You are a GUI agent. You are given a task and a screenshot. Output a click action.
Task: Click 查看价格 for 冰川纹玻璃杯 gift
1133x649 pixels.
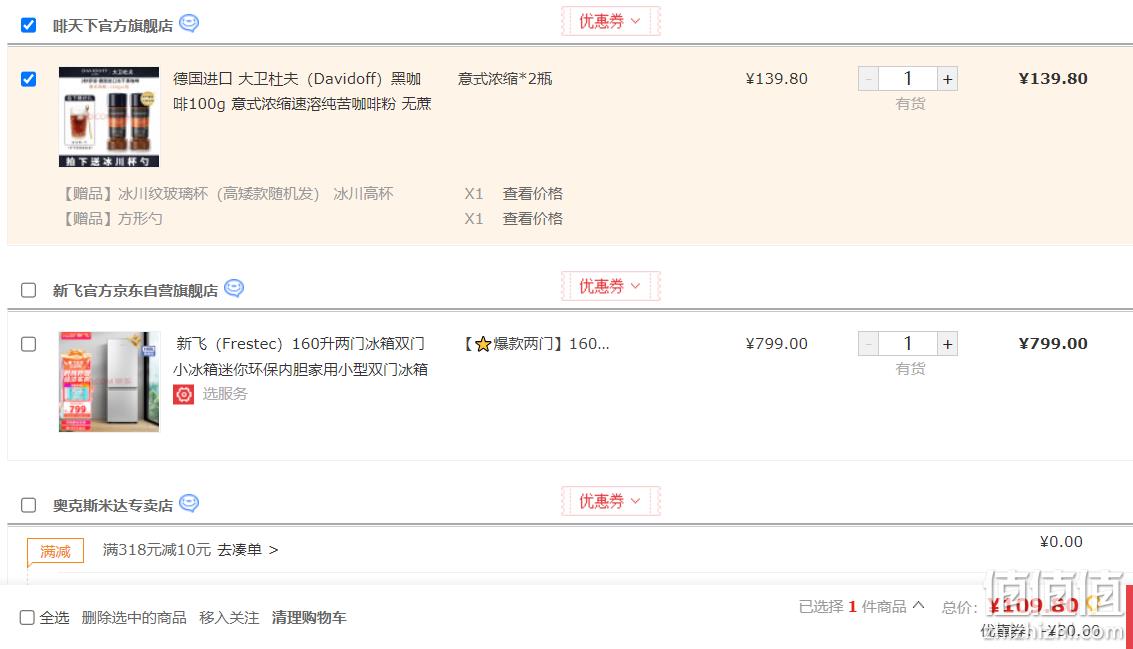pyautogui.click(x=533, y=194)
